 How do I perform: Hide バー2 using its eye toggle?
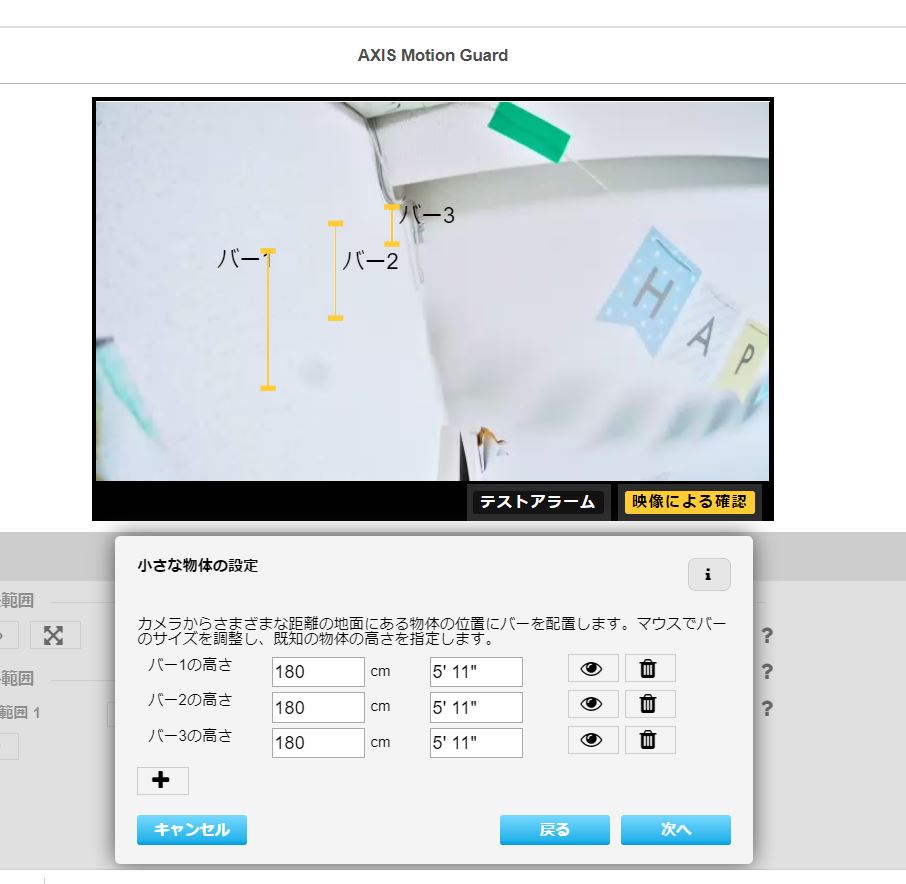pos(592,704)
